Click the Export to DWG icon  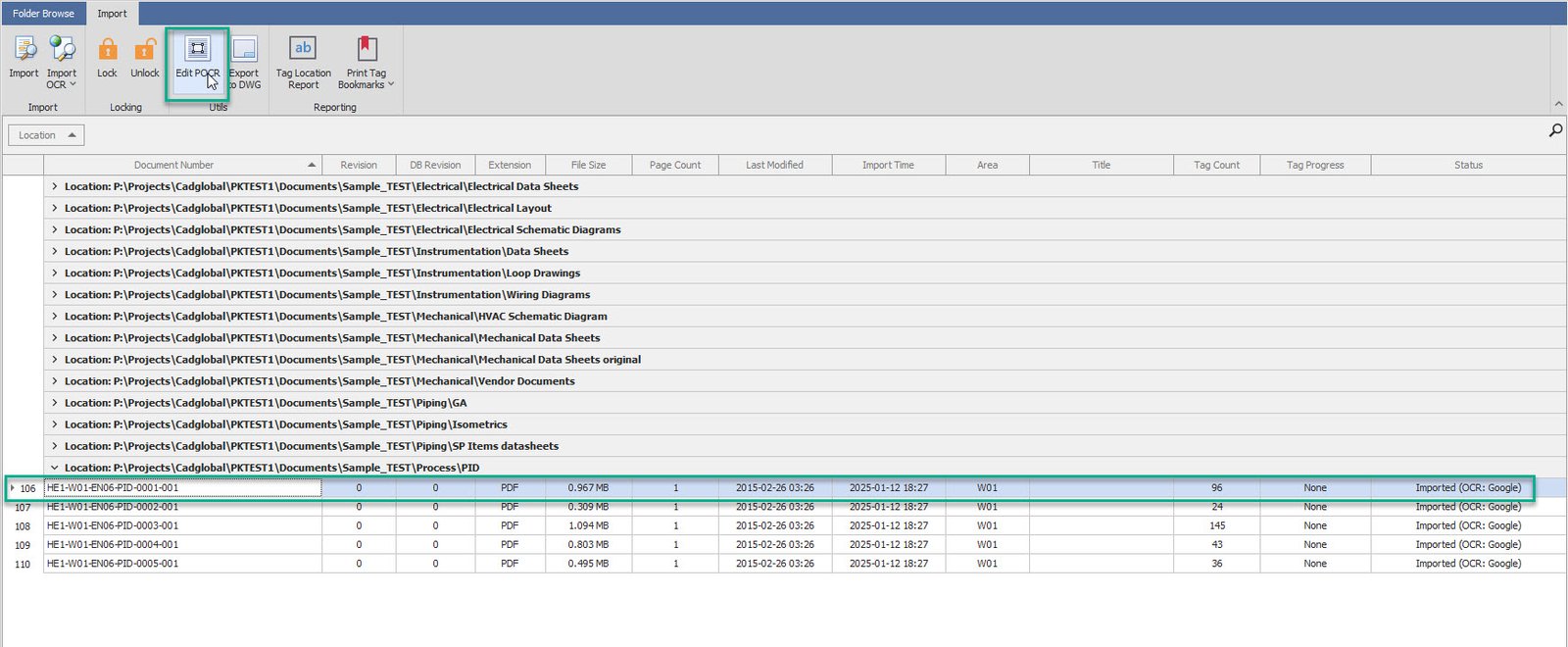pos(244,51)
